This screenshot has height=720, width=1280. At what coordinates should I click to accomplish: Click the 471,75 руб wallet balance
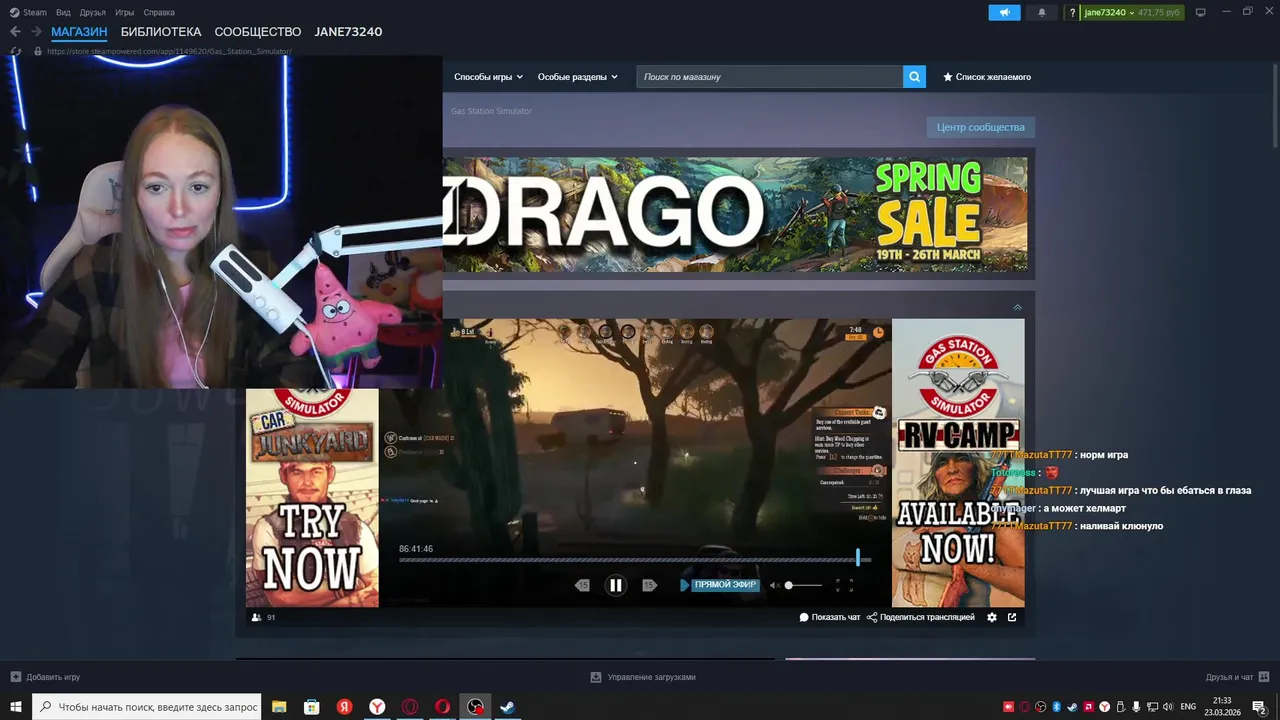(1159, 12)
